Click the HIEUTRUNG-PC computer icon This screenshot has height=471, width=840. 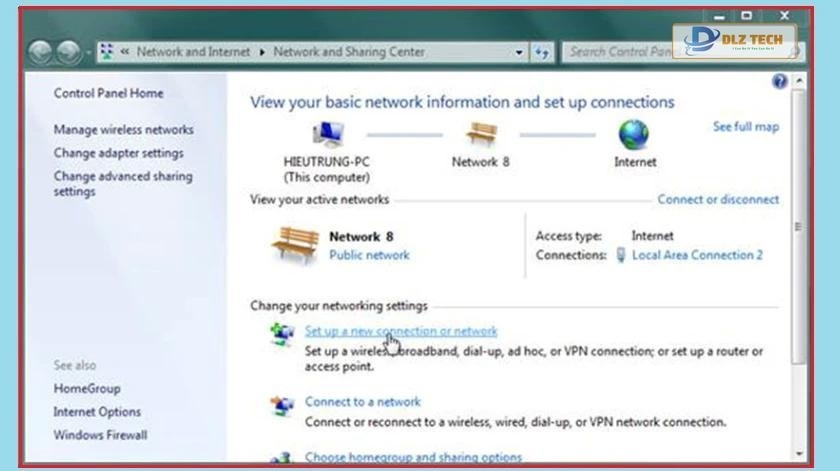coord(327,134)
